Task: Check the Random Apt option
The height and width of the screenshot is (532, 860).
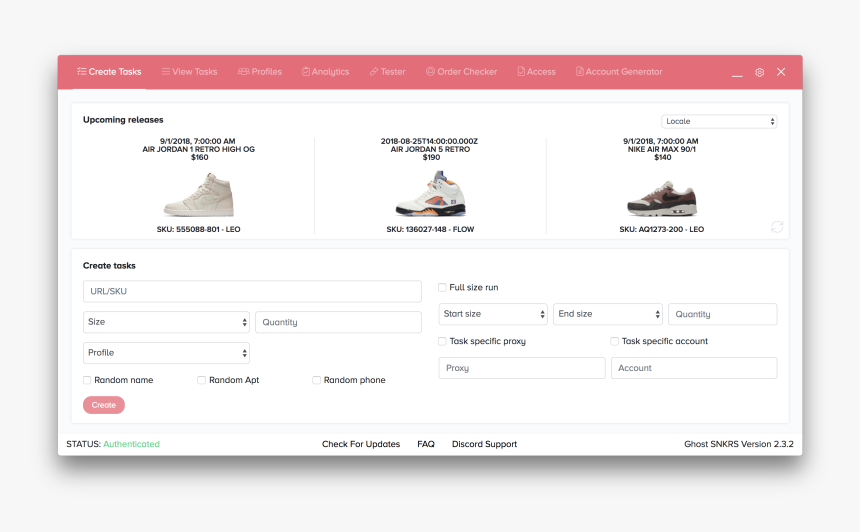Action: [201, 380]
